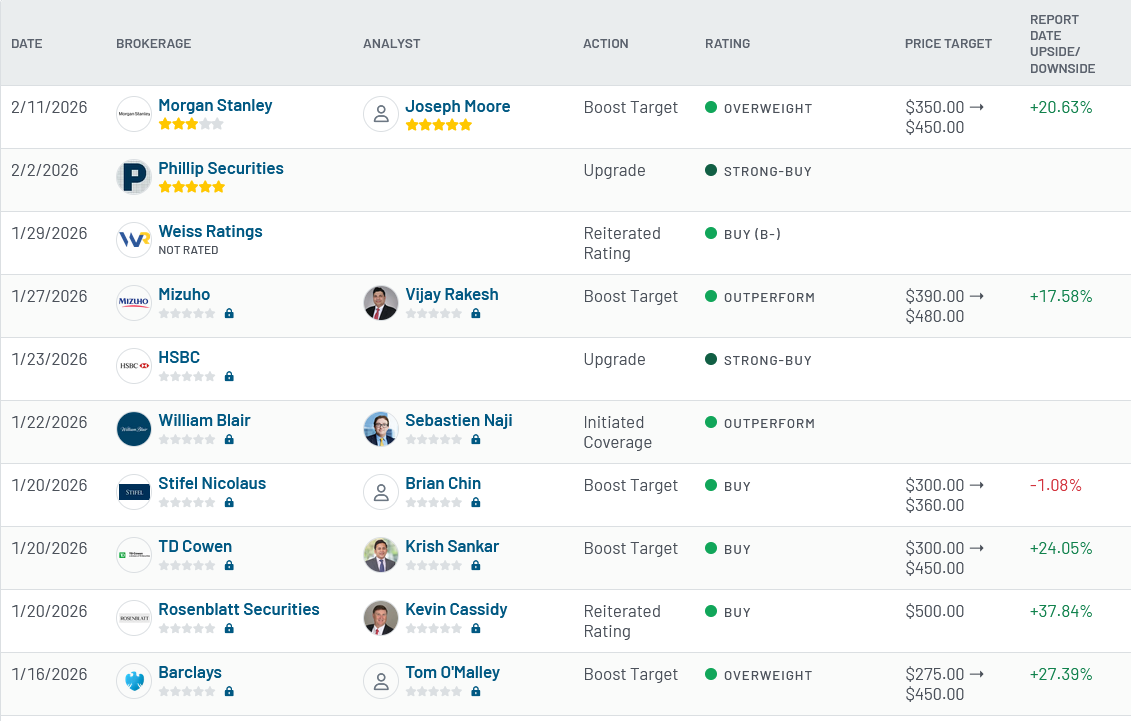Screen dimensions: 1131x721
Task: Click Morgan Stanley's three-star rating
Action: tap(191, 124)
